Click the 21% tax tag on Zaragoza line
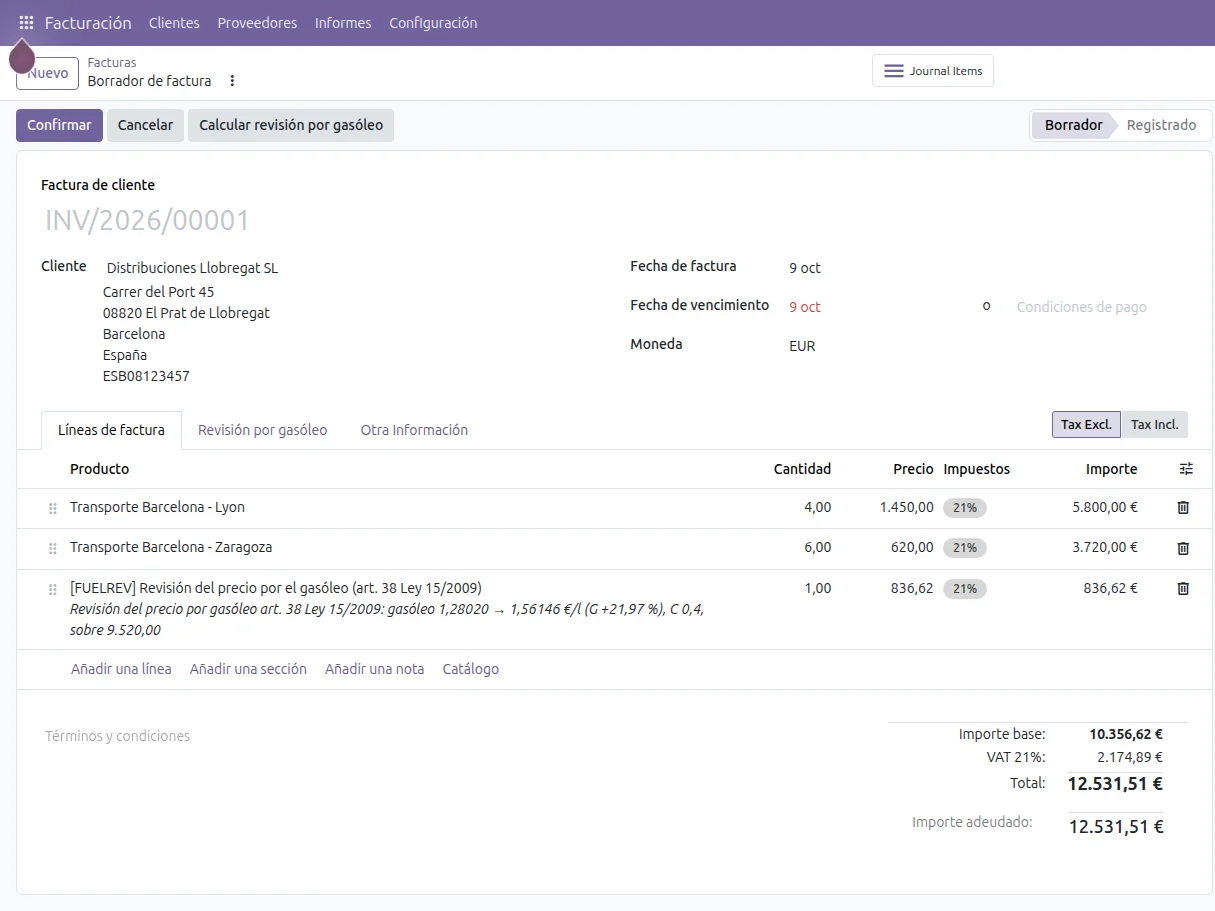This screenshot has width=1215, height=911. (964, 548)
